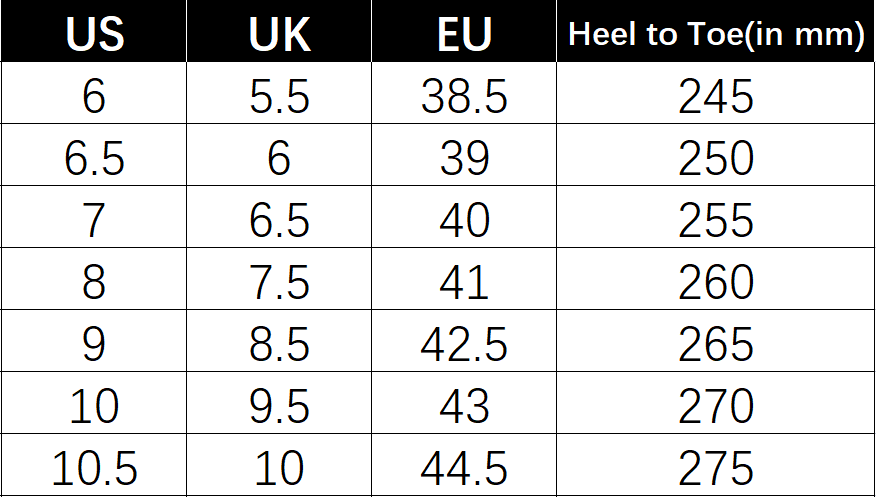
Task: Select the UK size 5.5 cell
Action: pos(279,93)
